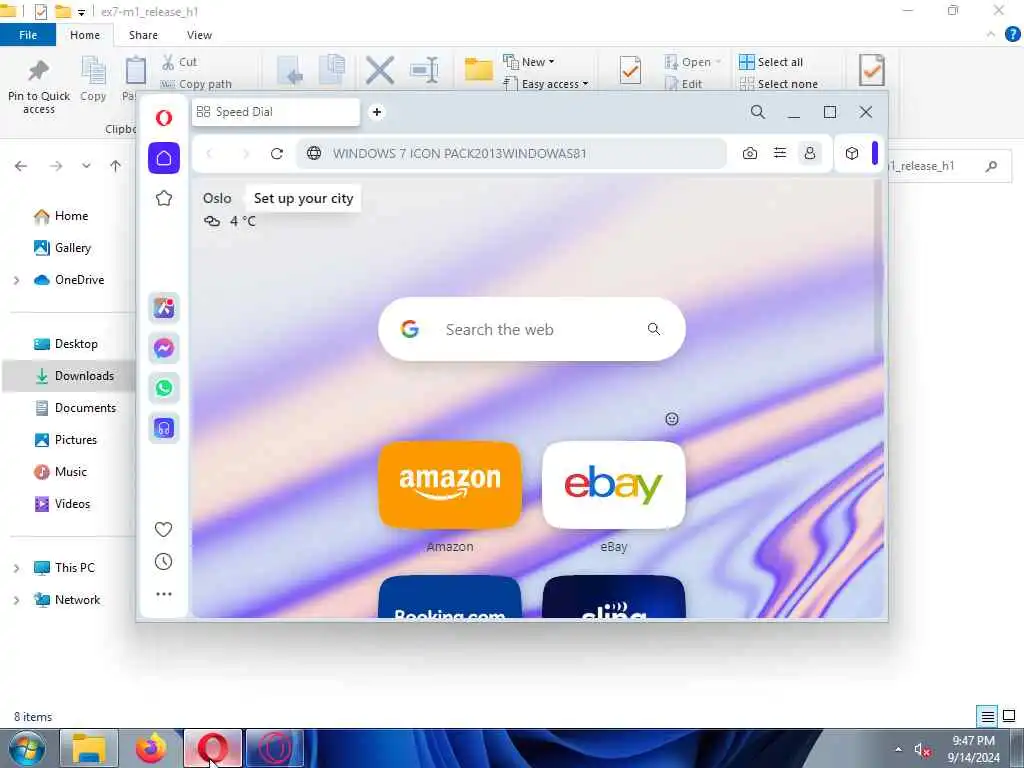Switch to details view in Explorer
The width and height of the screenshot is (1024, 768).
[987, 716]
